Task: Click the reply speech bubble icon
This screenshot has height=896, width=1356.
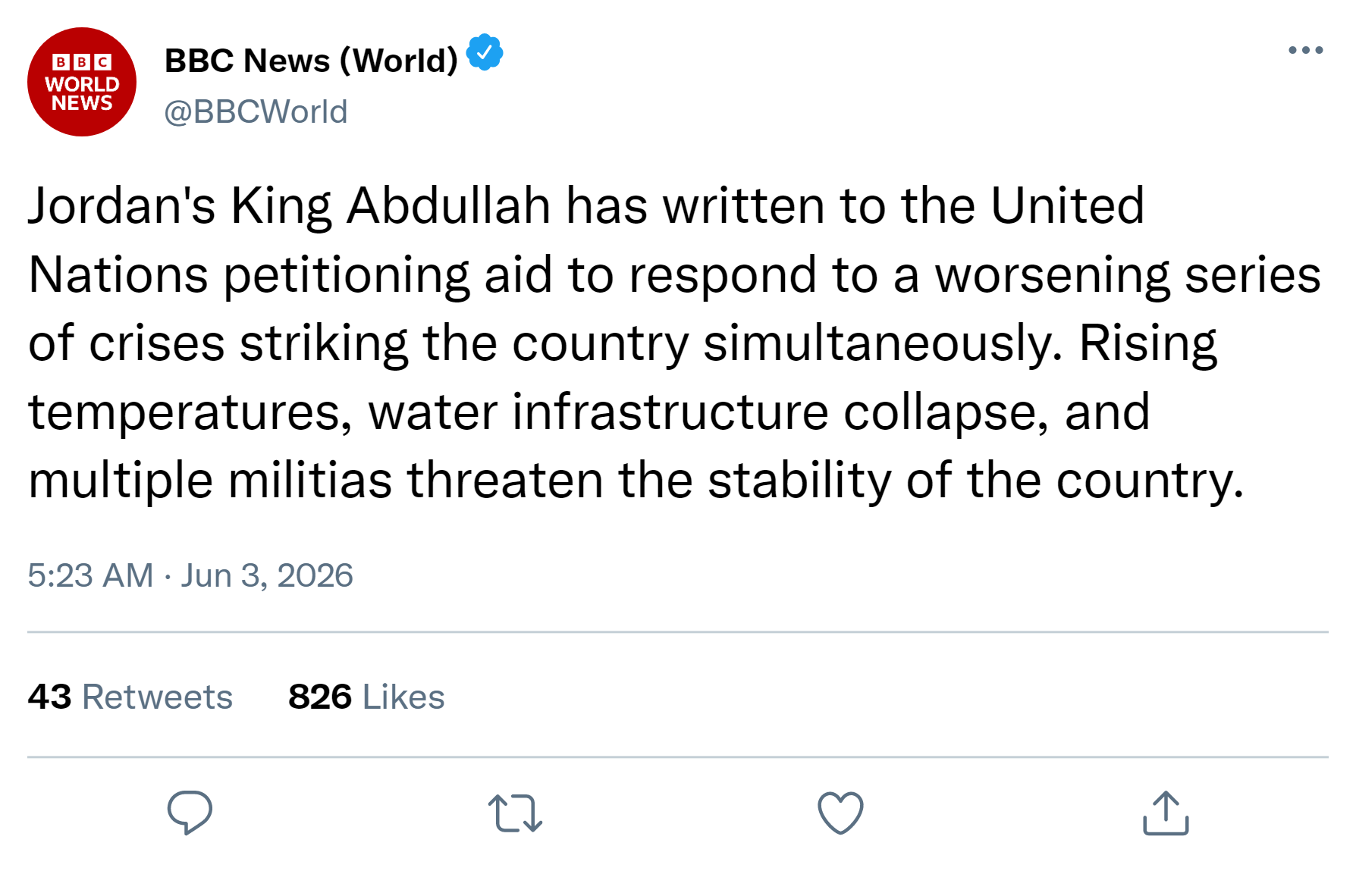Action: point(190,812)
